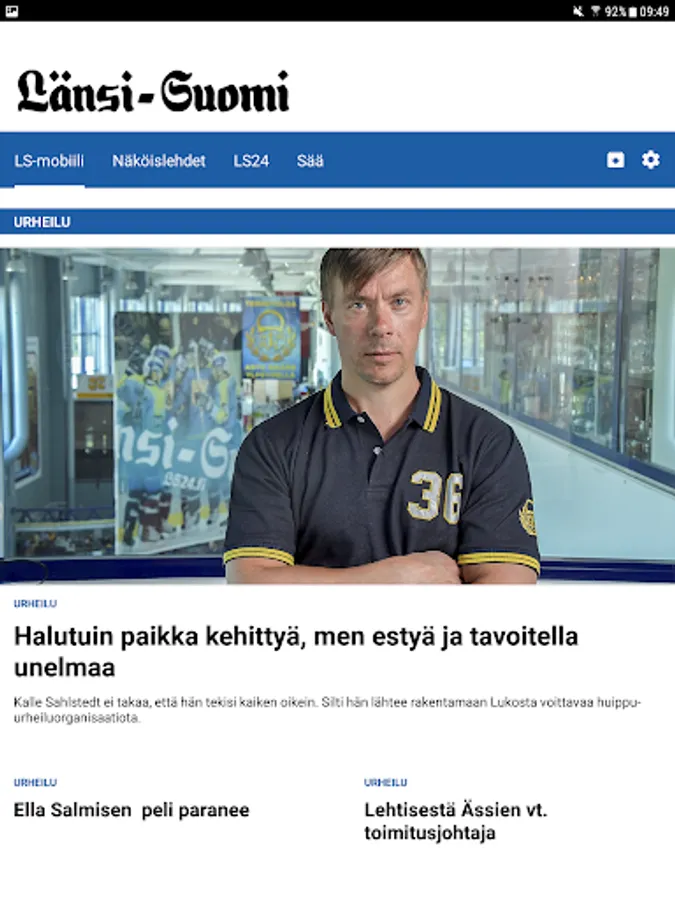Switch to the Näköislehdet tab
Image resolution: width=675 pixels, height=900 pixels.
[x=158, y=161]
